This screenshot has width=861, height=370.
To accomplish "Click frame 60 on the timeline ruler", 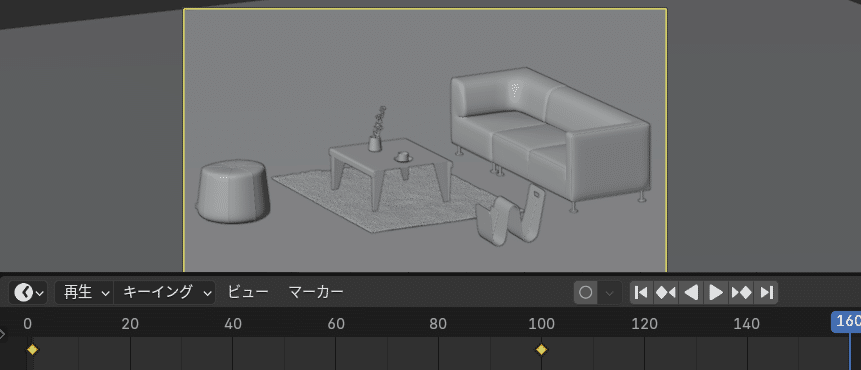I will click(x=336, y=323).
